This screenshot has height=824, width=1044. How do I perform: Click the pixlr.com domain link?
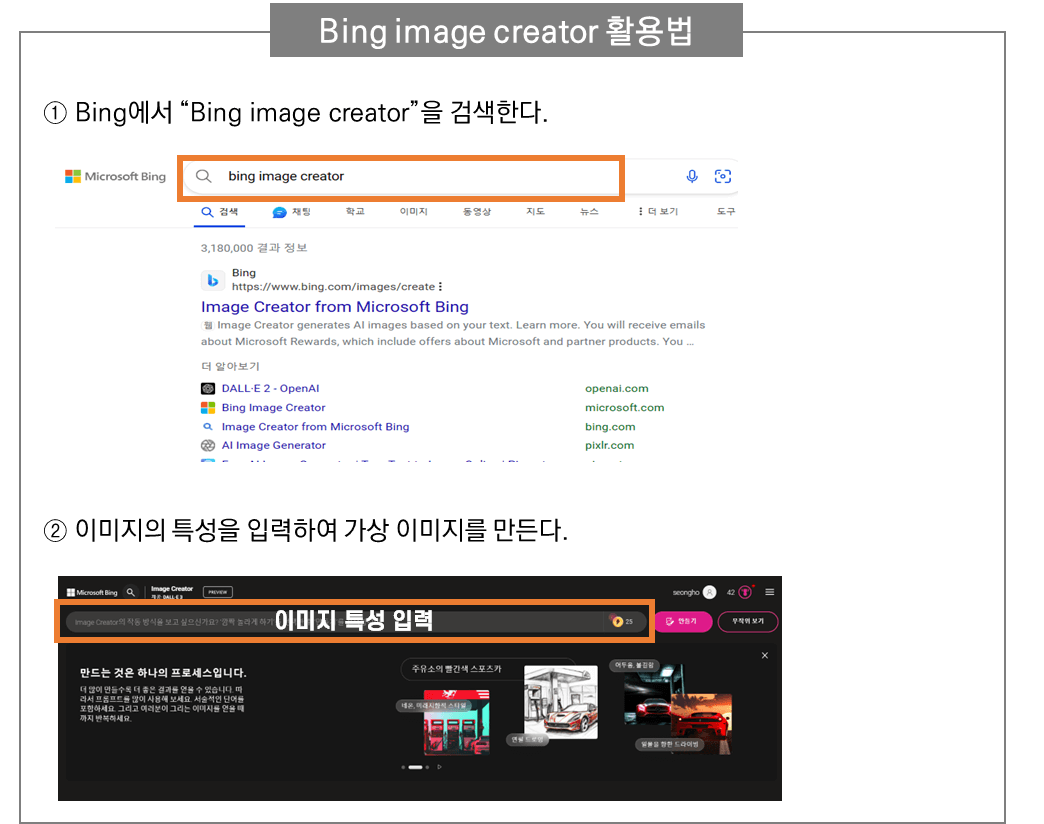point(609,445)
